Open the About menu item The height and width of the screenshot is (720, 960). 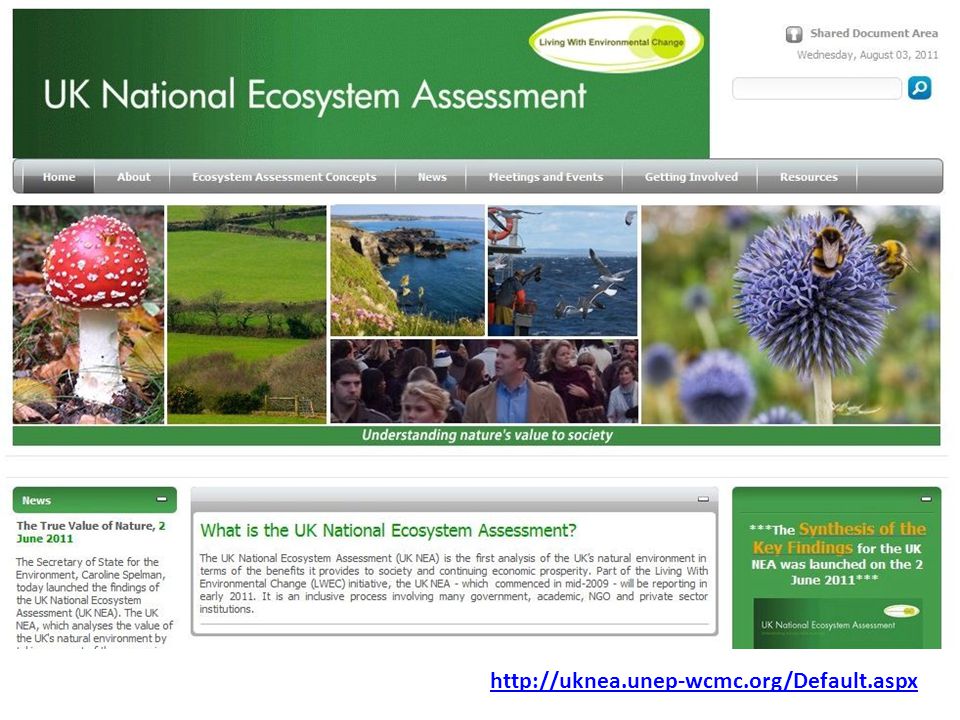pos(133,177)
